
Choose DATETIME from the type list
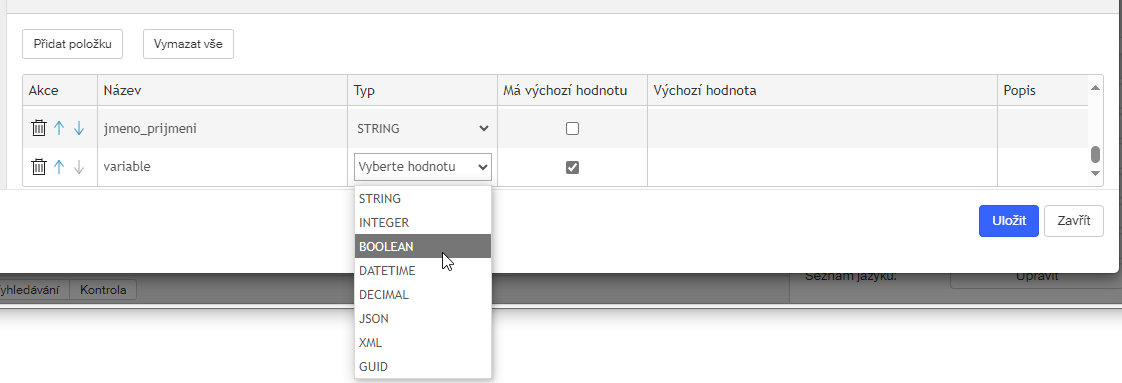[423, 271]
